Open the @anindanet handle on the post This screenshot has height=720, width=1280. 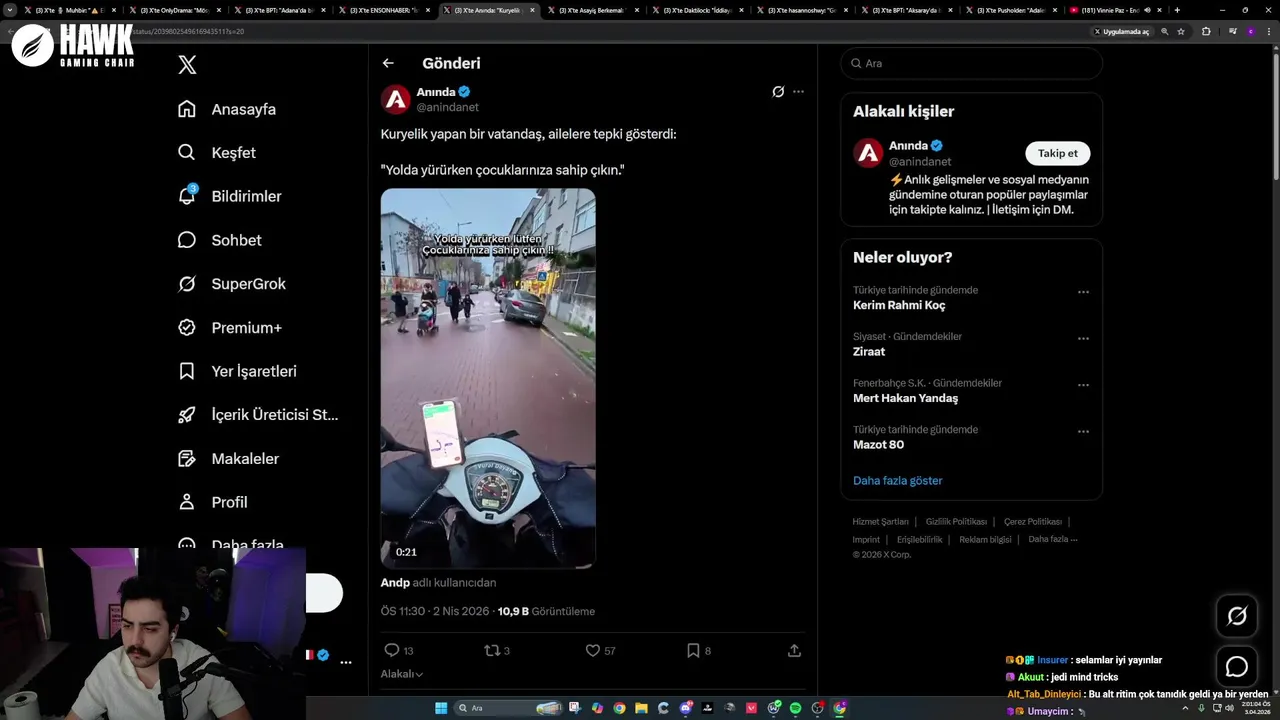coord(447,107)
